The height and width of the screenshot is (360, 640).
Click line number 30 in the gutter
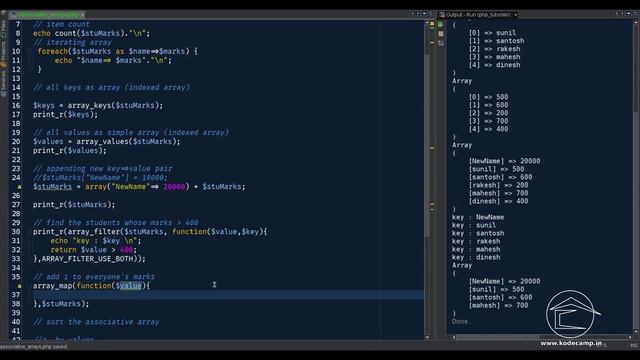point(16,232)
